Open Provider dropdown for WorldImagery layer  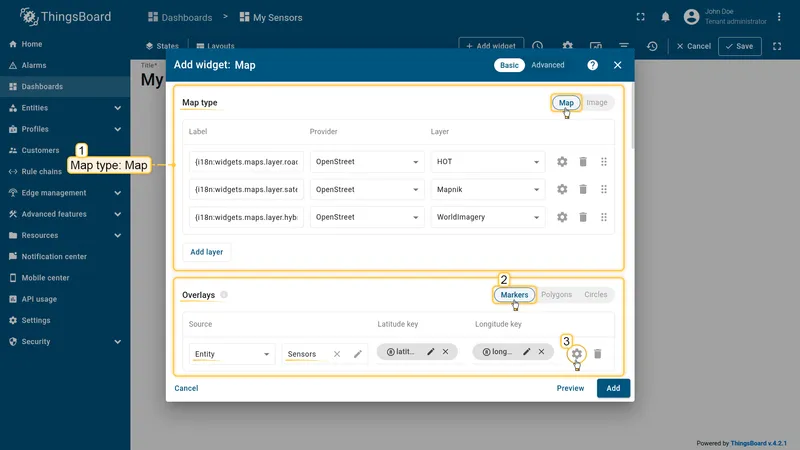[367, 217]
